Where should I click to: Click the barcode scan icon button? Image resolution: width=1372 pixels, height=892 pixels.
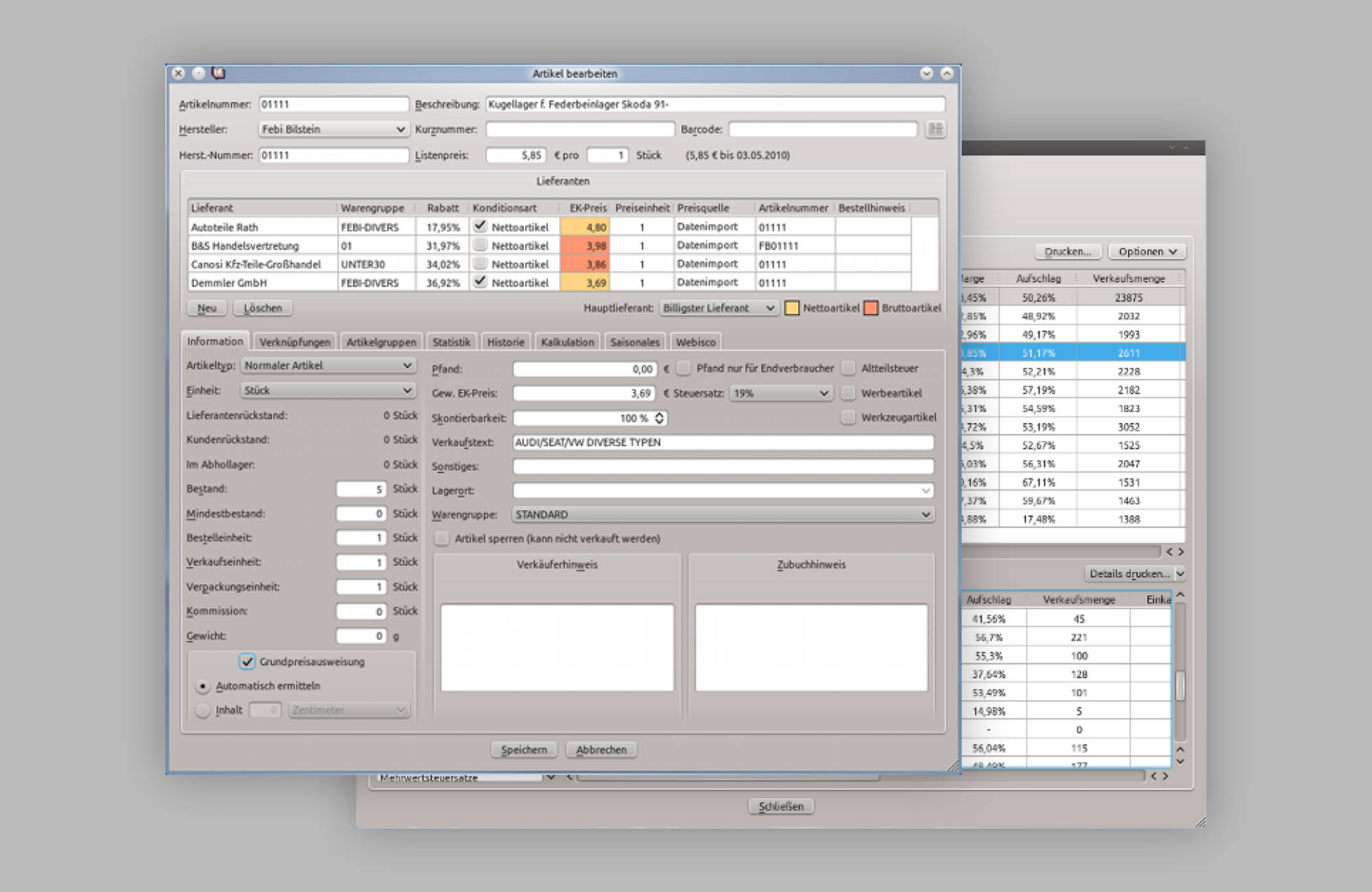[935, 129]
